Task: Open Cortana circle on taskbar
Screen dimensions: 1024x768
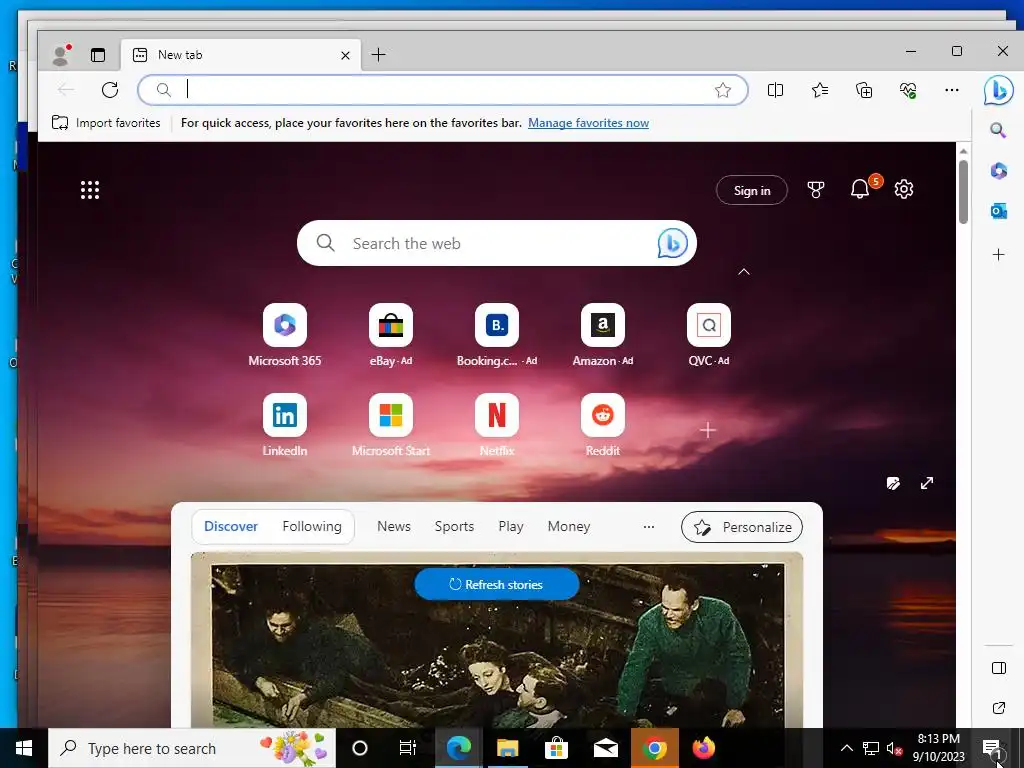Action: click(360, 748)
